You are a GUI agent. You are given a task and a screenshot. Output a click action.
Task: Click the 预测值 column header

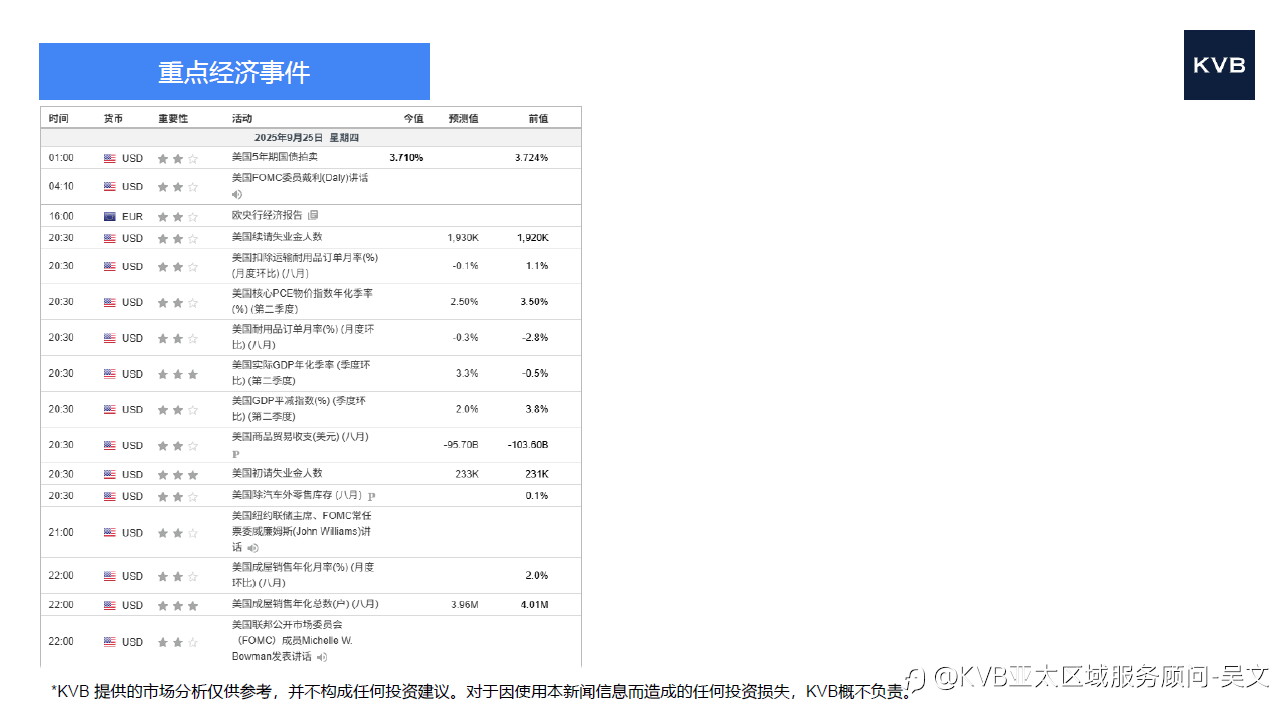(x=463, y=118)
